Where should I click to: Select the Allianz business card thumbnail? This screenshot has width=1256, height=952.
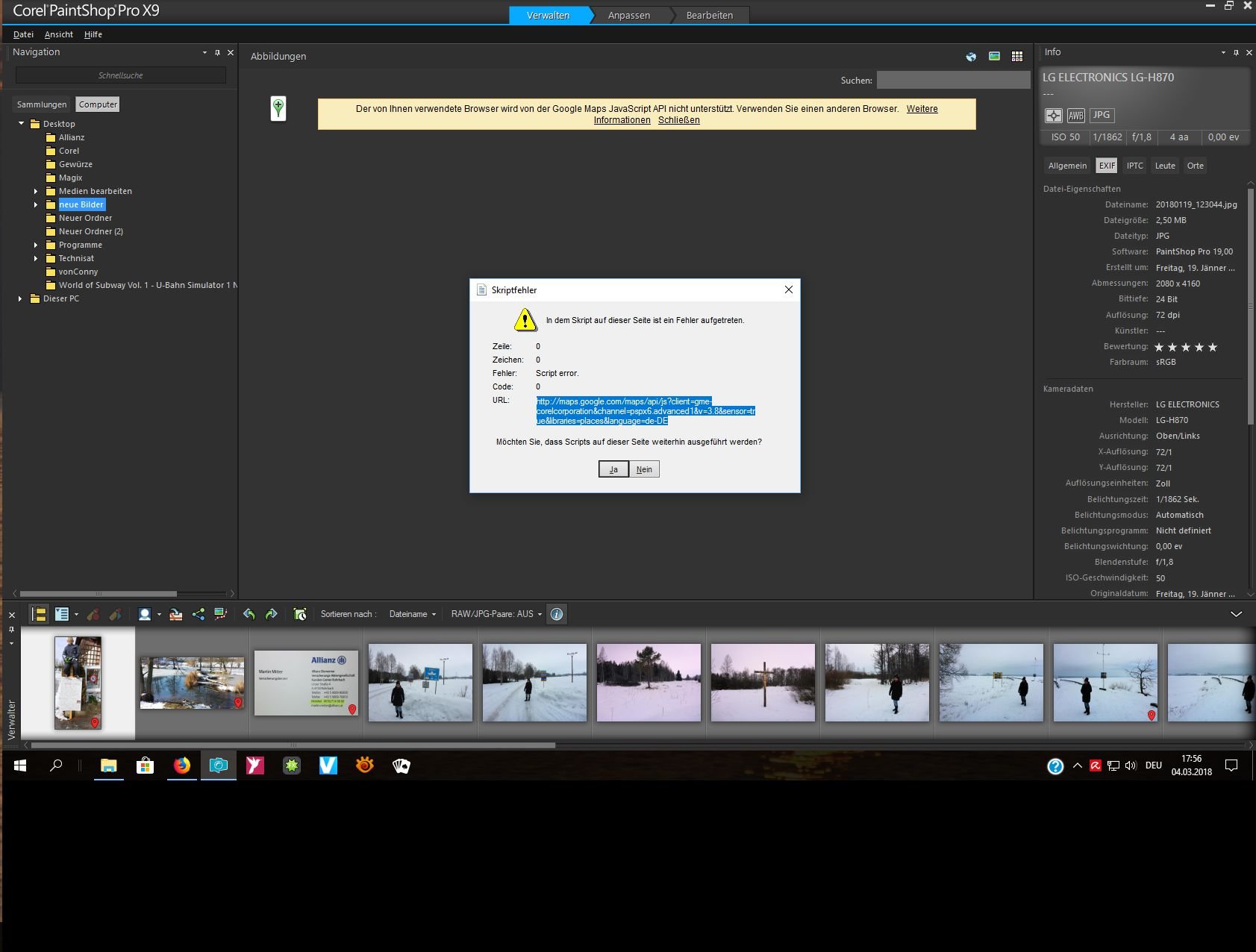306,683
